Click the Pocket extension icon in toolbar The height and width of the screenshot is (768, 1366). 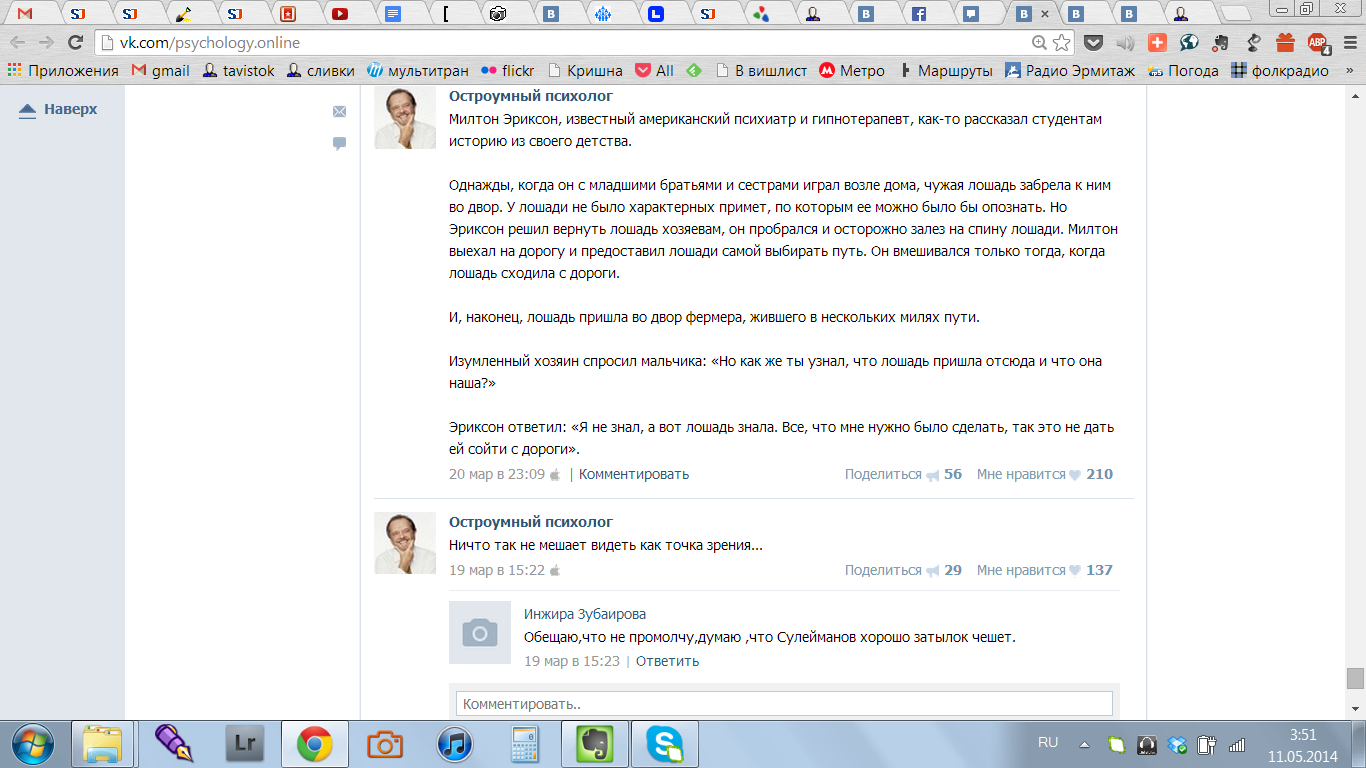click(1094, 43)
